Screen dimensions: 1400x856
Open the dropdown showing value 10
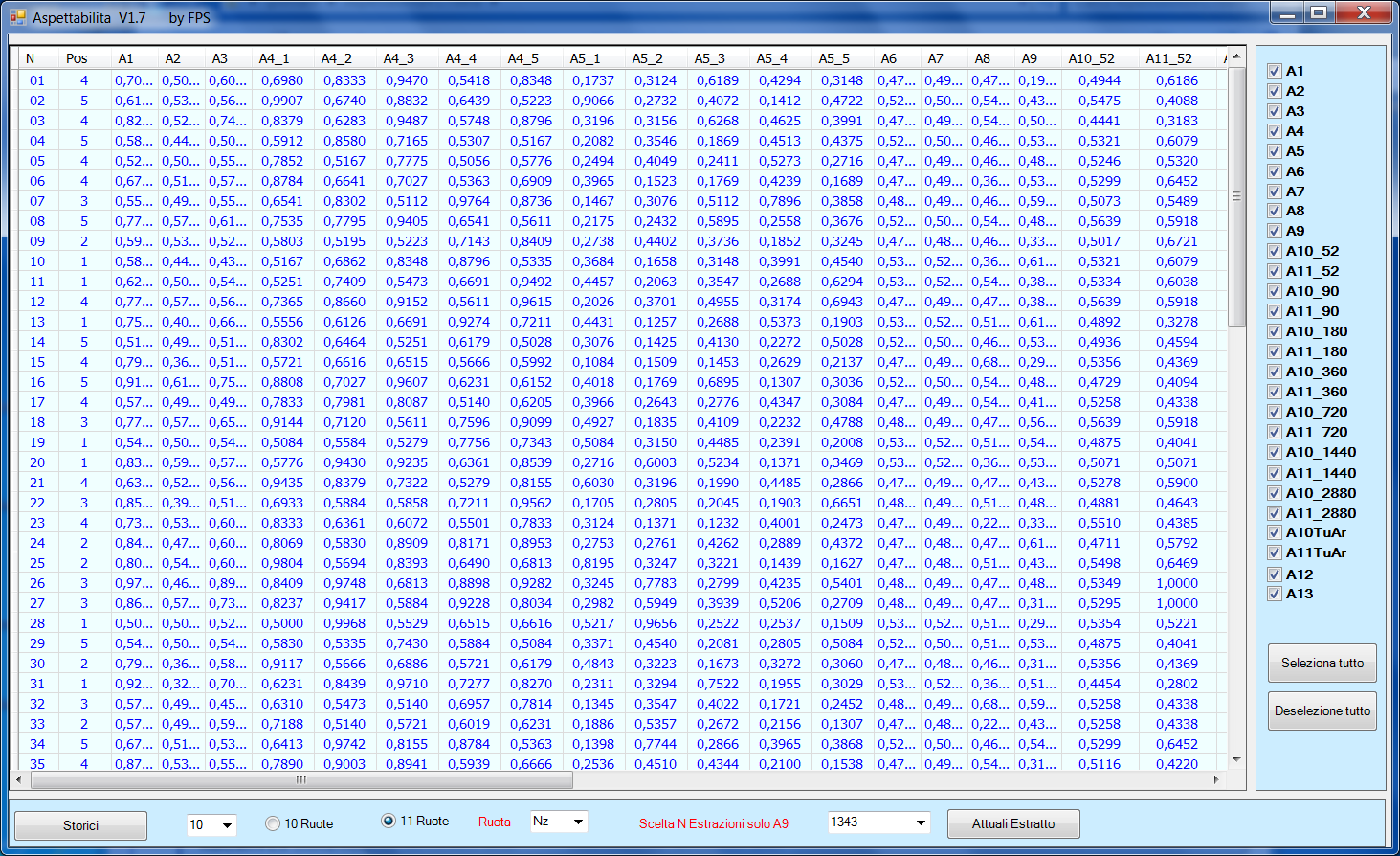228,824
